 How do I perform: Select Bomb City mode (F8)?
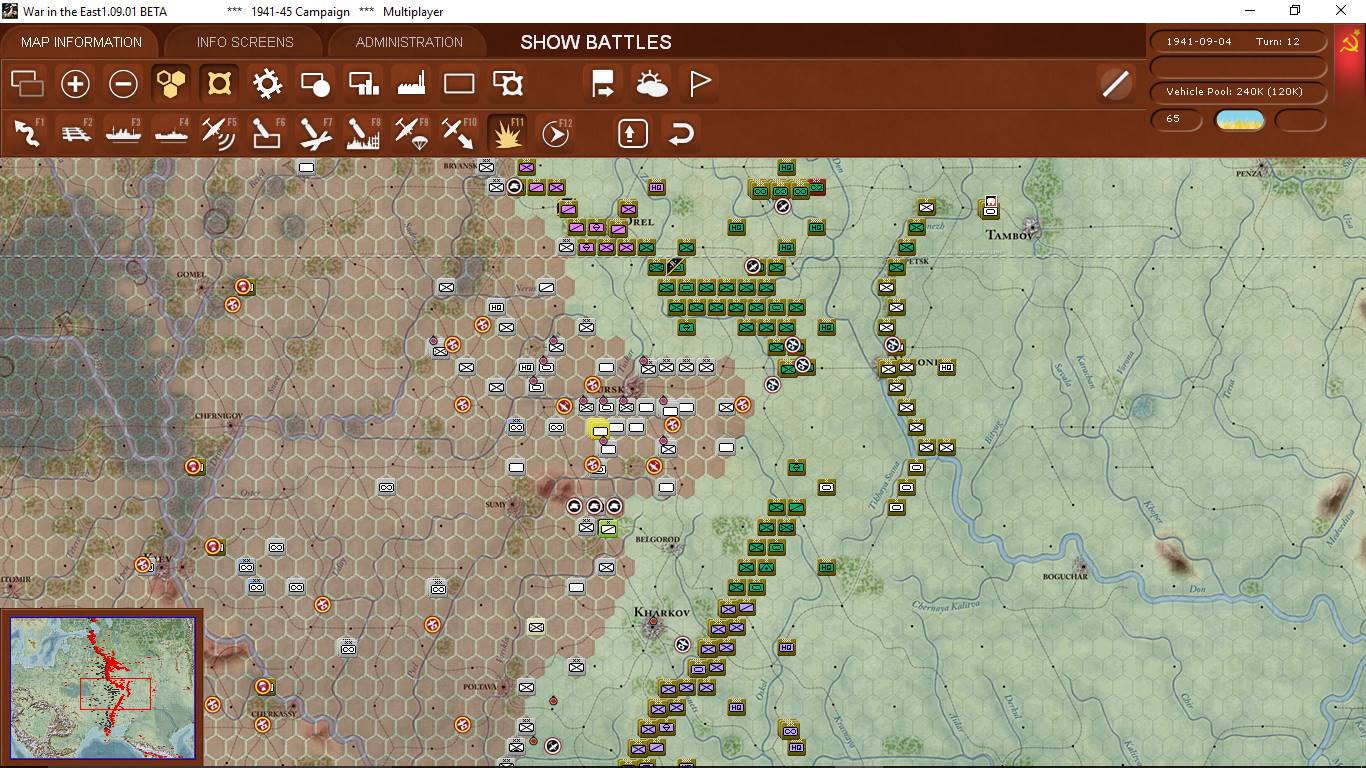tap(363, 132)
